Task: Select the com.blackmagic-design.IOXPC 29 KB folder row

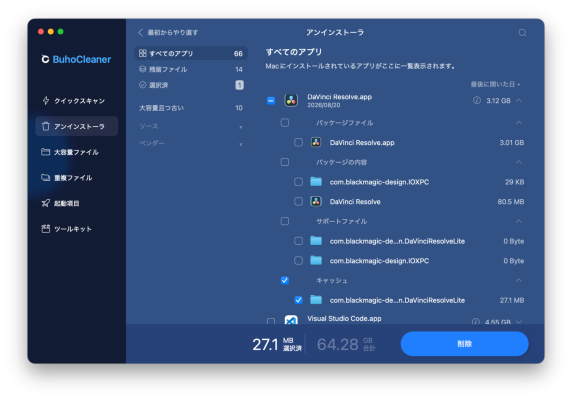Action: pyautogui.click(x=409, y=182)
